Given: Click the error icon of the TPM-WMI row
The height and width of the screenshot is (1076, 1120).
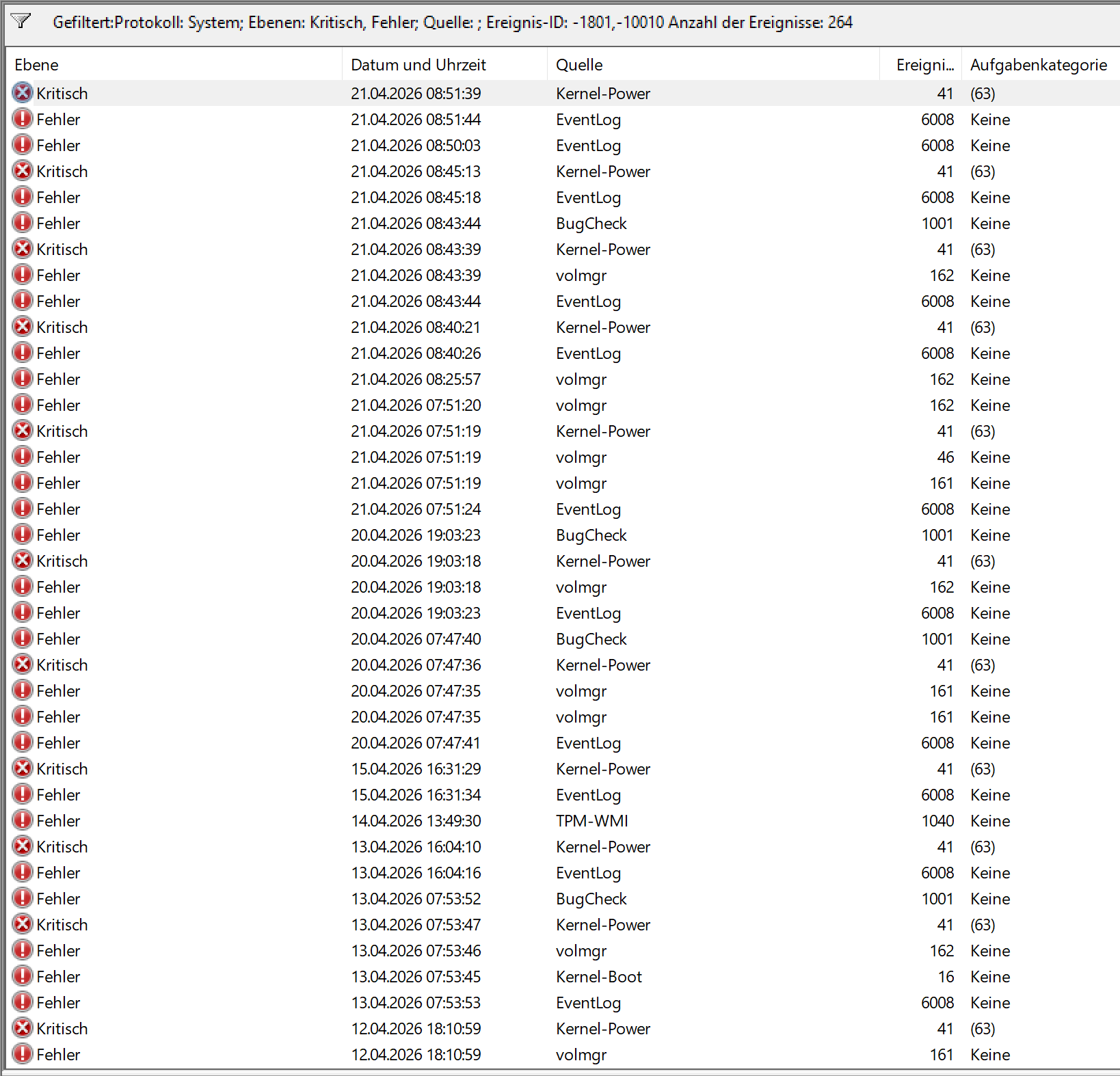Looking at the screenshot, I should tap(23, 820).
